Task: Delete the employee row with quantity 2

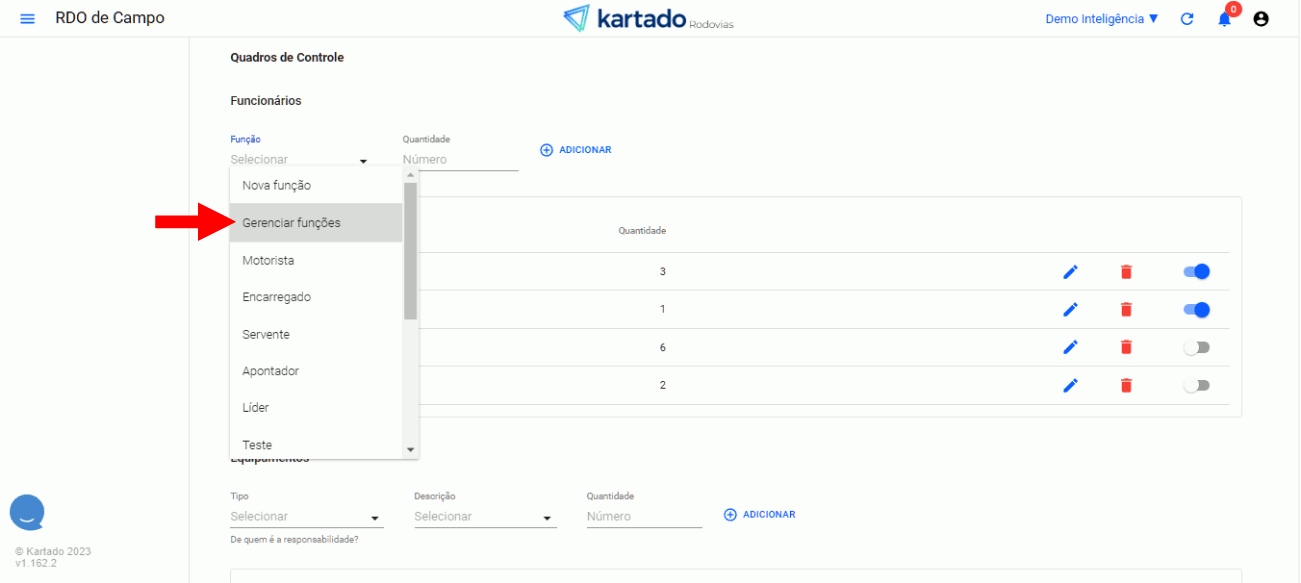Action: [x=1126, y=385]
